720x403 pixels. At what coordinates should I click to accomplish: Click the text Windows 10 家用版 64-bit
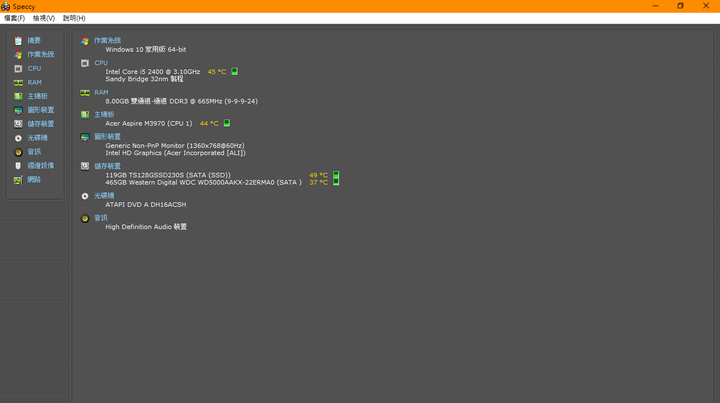click(146, 50)
